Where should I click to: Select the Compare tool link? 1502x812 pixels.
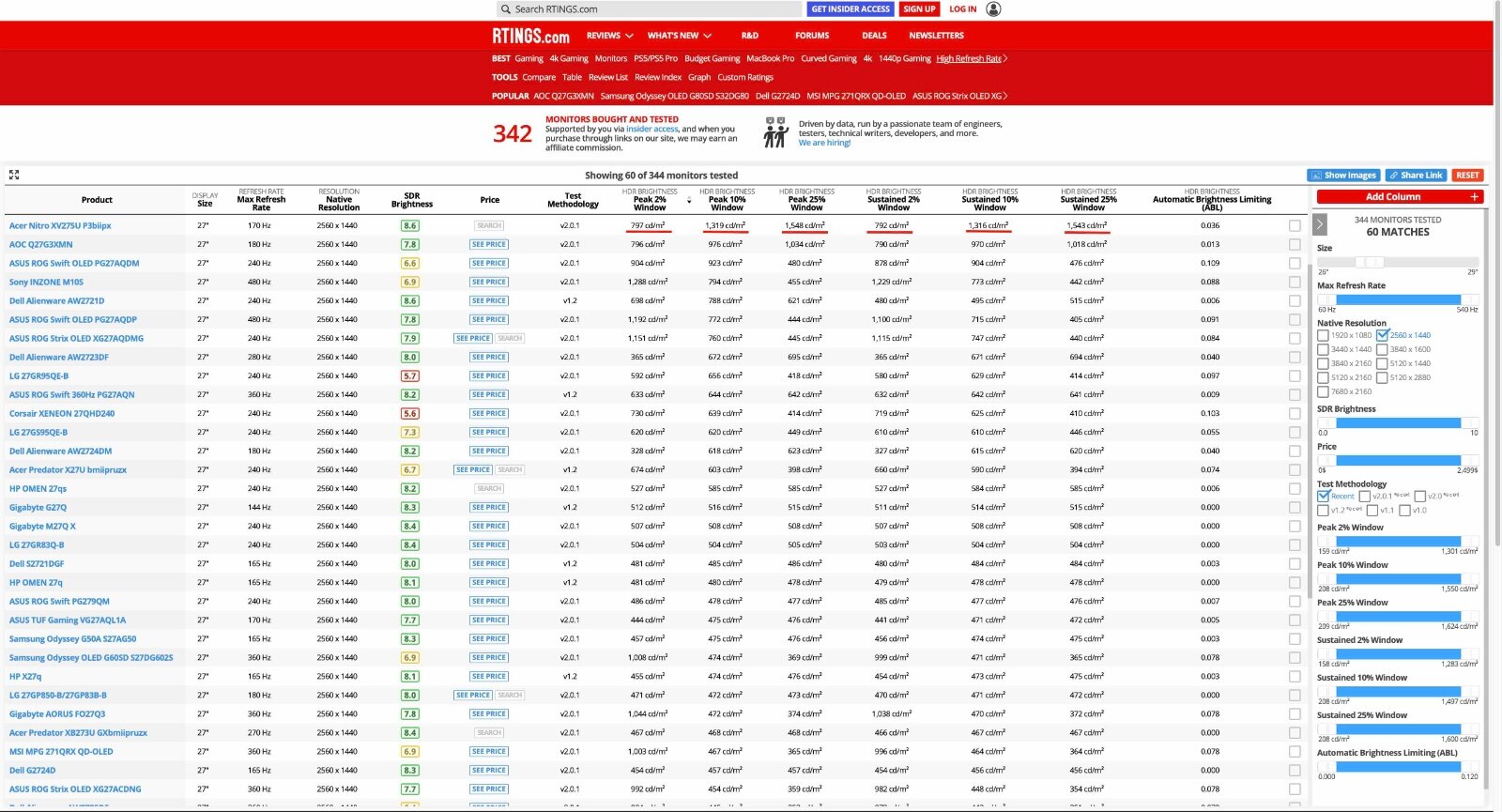point(539,77)
